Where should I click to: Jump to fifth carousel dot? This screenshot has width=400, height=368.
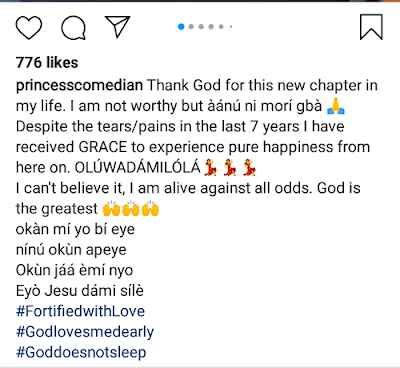[221, 27]
